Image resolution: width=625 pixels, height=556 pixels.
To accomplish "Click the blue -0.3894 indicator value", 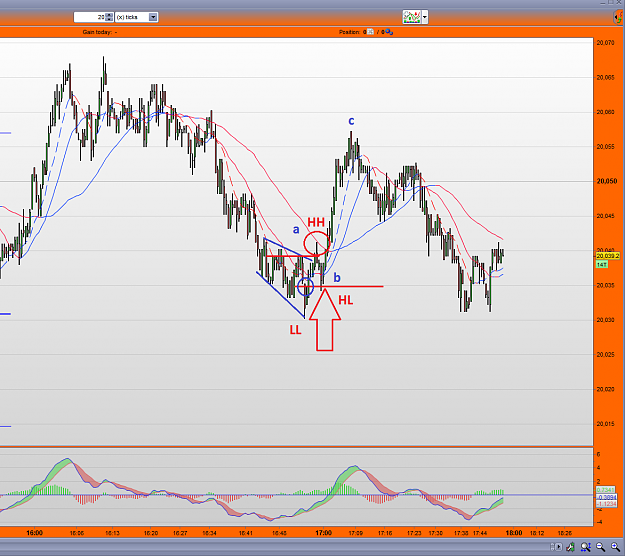I will point(607,497).
